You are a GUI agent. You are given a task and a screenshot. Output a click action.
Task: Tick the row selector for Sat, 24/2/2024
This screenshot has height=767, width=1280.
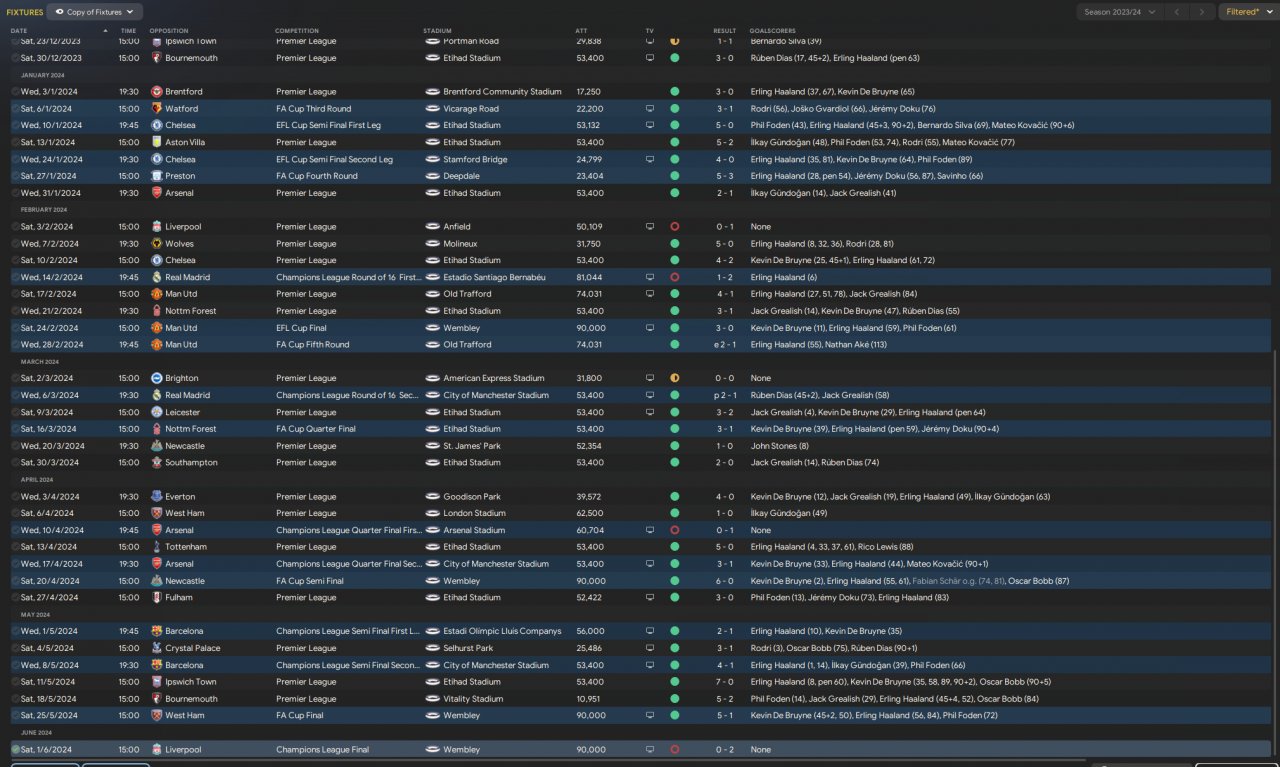pyautogui.click(x=15, y=328)
